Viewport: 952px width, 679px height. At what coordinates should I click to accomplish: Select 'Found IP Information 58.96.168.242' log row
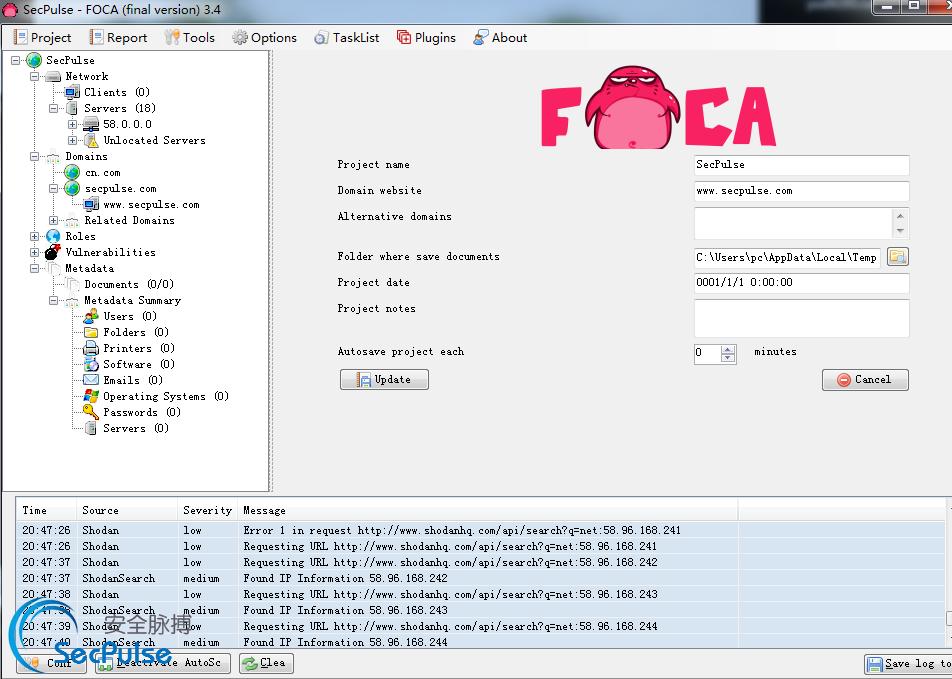480,578
